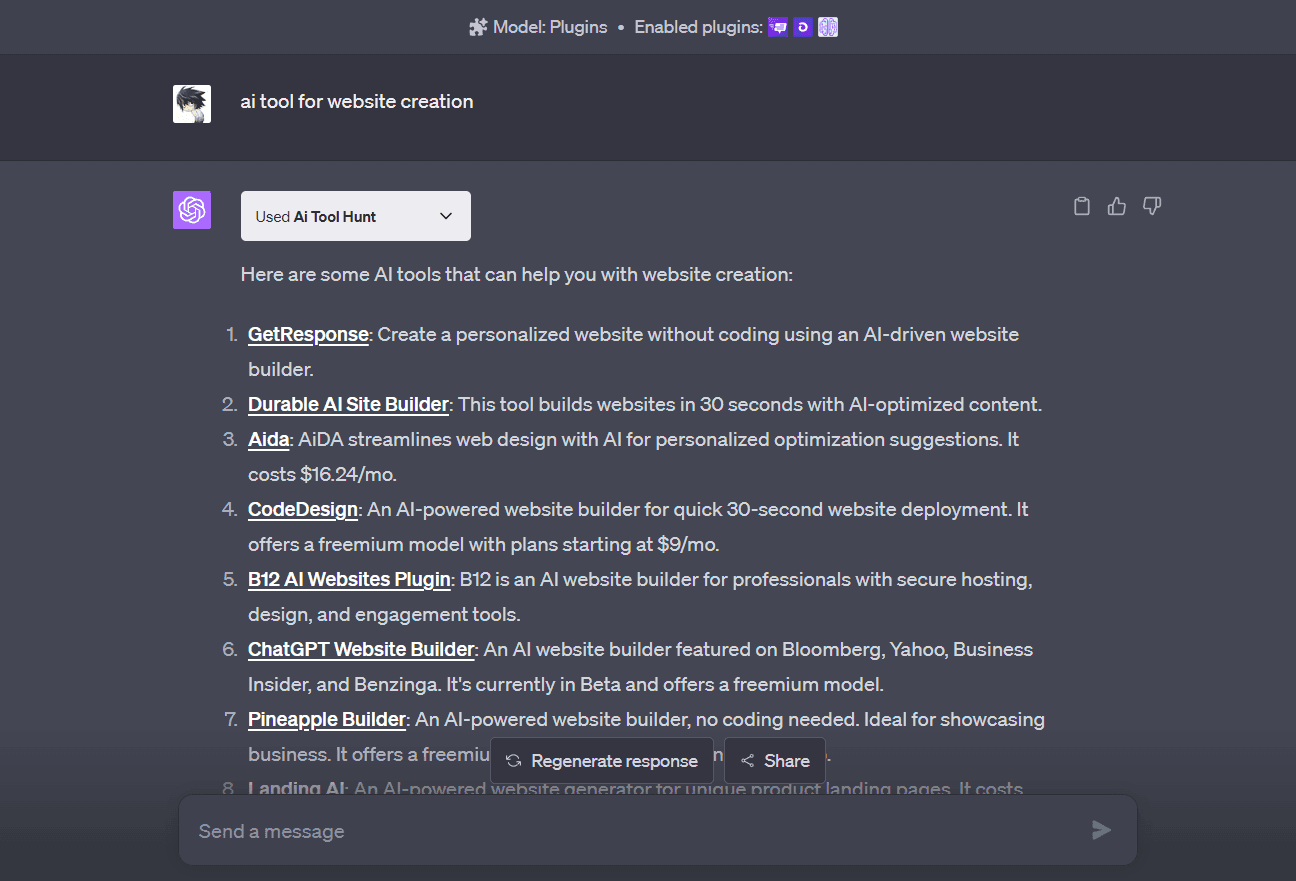Click the send message arrow icon
This screenshot has width=1296, height=881.
click(x=1101, y=830)
